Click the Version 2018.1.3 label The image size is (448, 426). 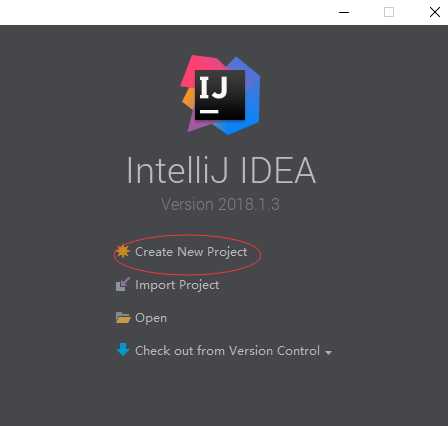coord(220,204)
